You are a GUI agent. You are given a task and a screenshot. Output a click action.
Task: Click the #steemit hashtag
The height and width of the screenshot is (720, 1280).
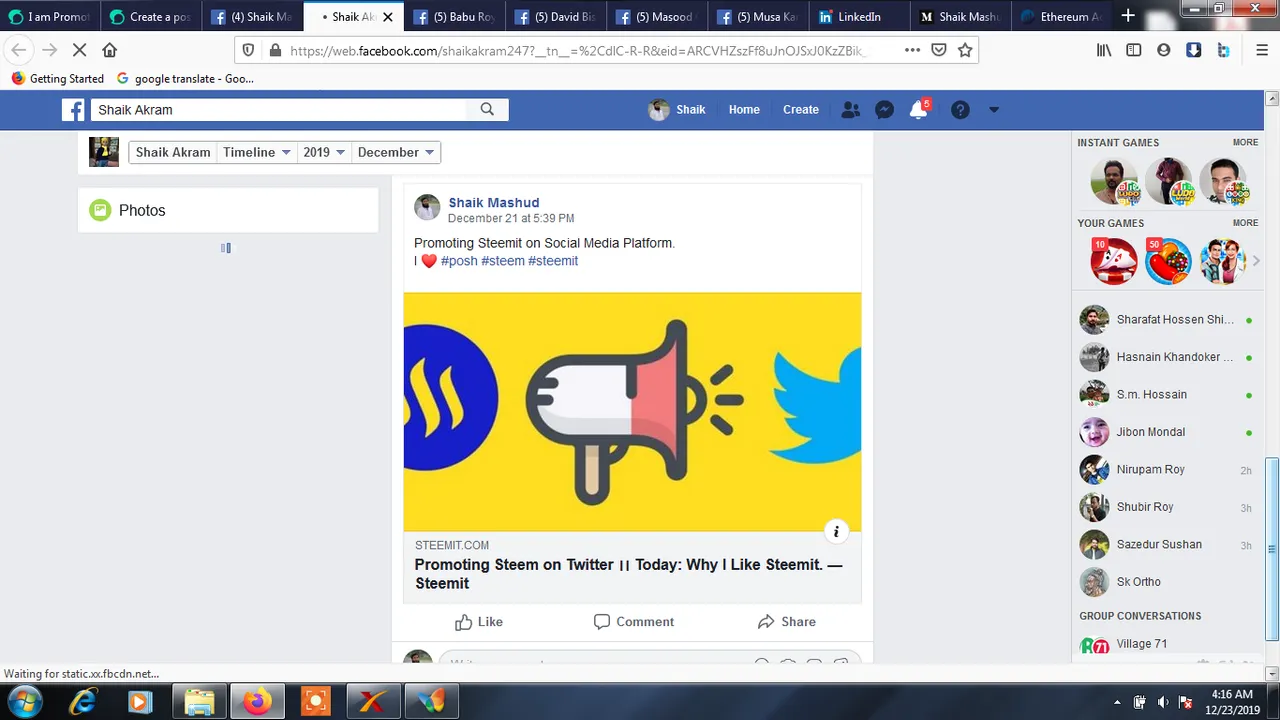[x=553, y=261]
